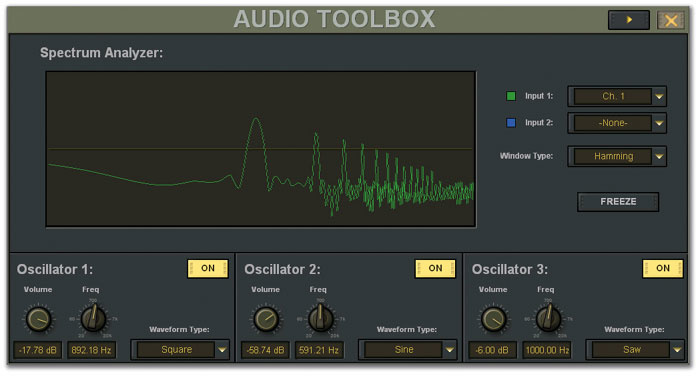Screen dimensions: 700x376
Task: Click Oscillator 1 Volume knob
Action: [x=39, y=319]
